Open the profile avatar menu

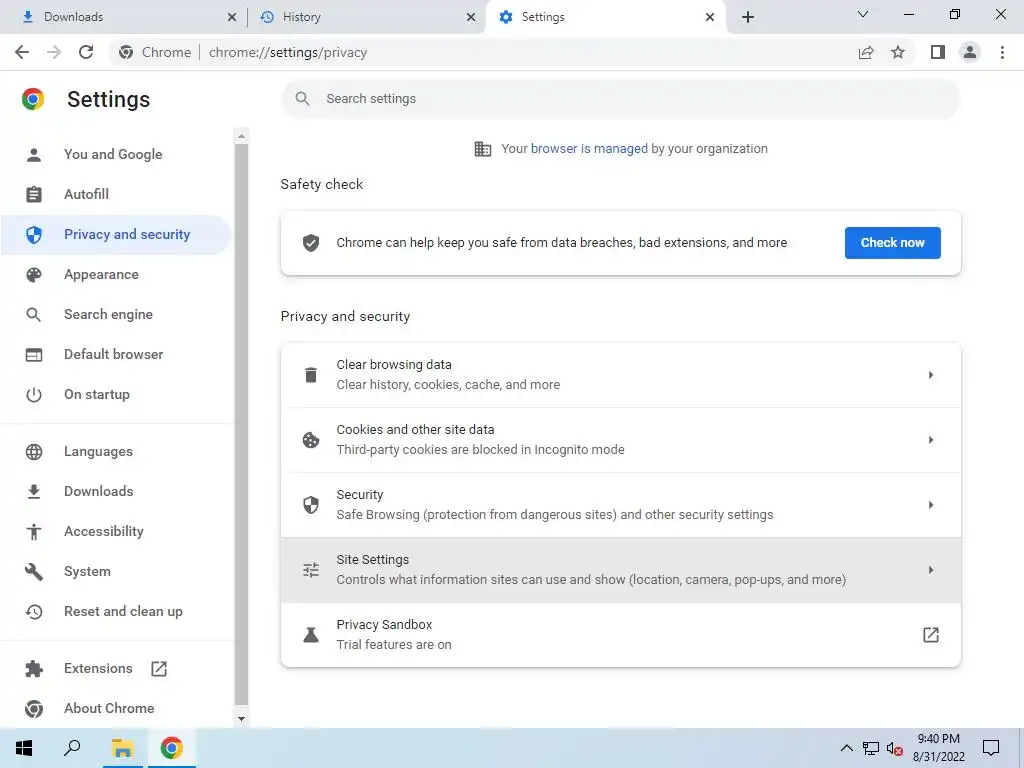point(970,52)
